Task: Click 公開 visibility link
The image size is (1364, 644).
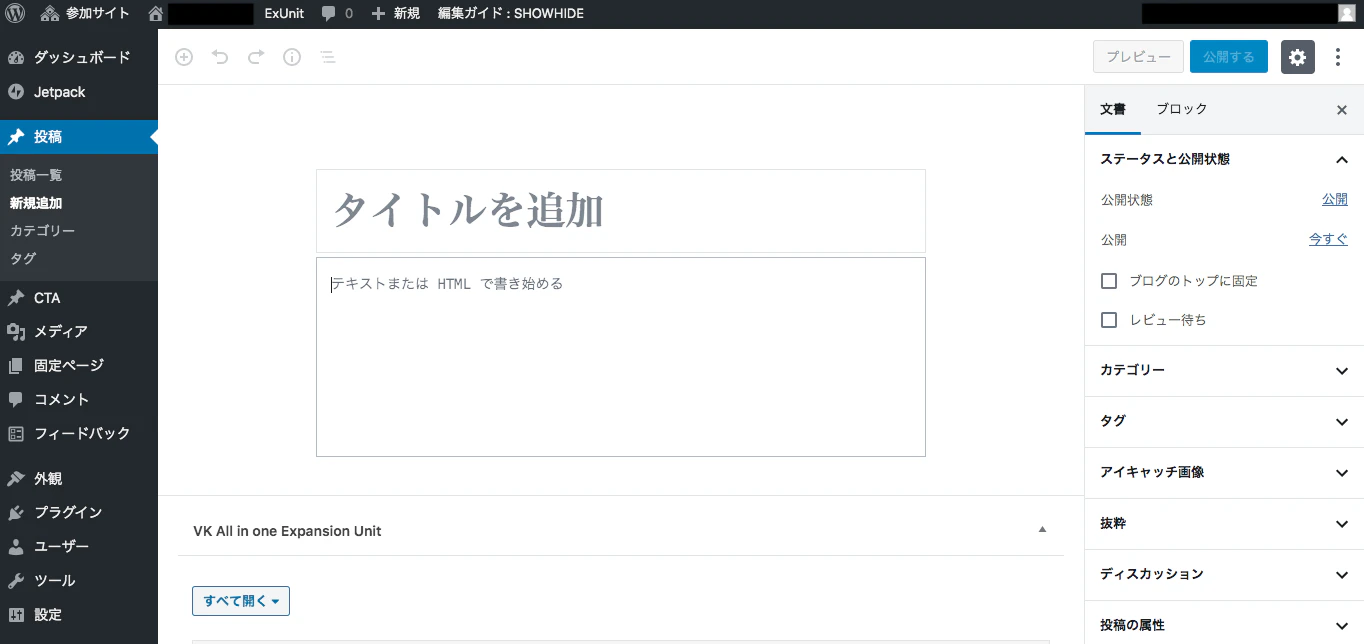Action: click(1335, 200)
